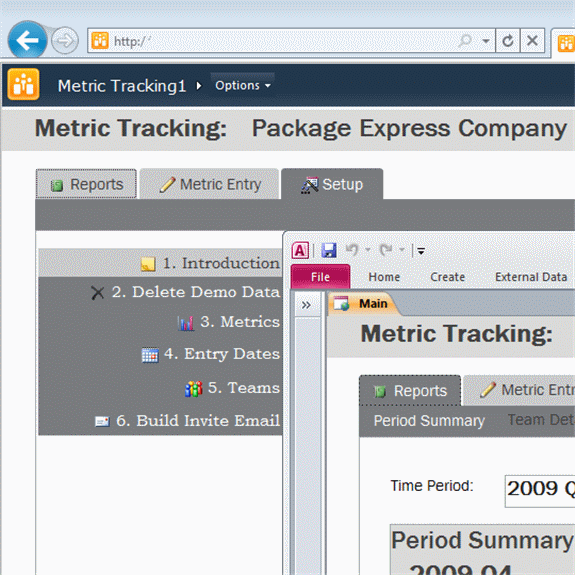Open the External Data ribbon tab
Screen dimensions: 575x575
(531, 277)
